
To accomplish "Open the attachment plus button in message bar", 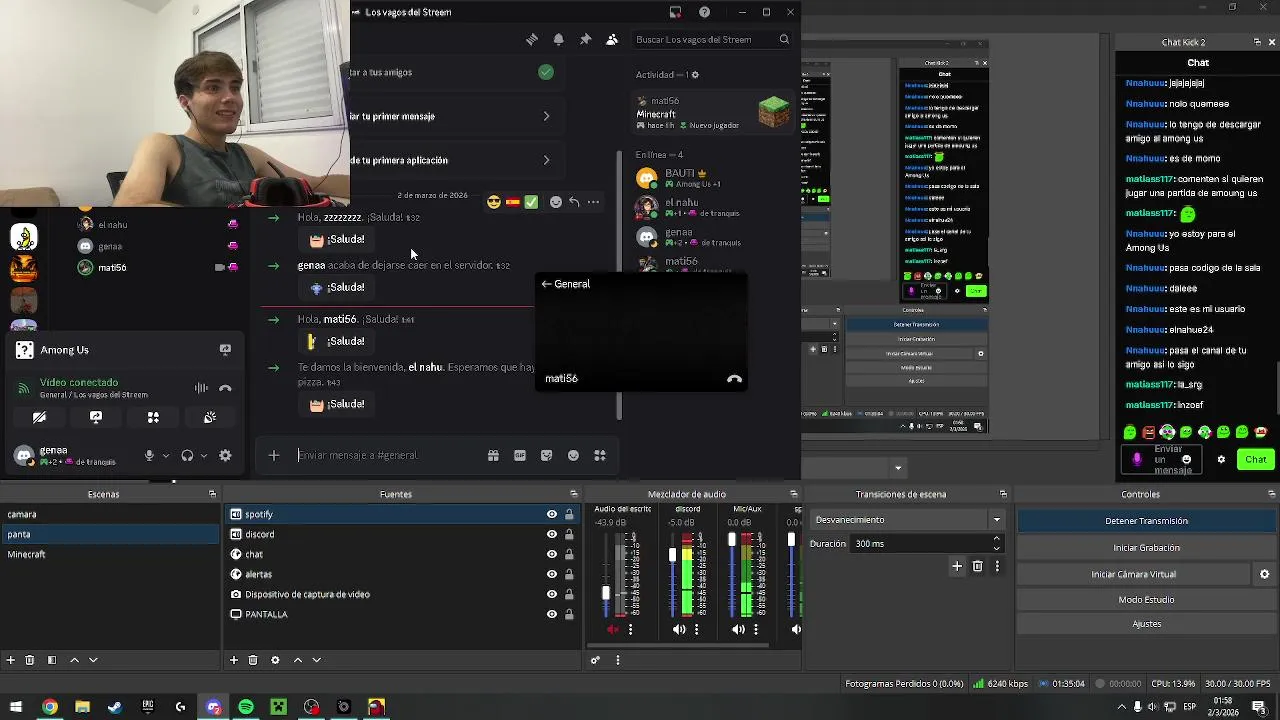I will pos(274,455).
